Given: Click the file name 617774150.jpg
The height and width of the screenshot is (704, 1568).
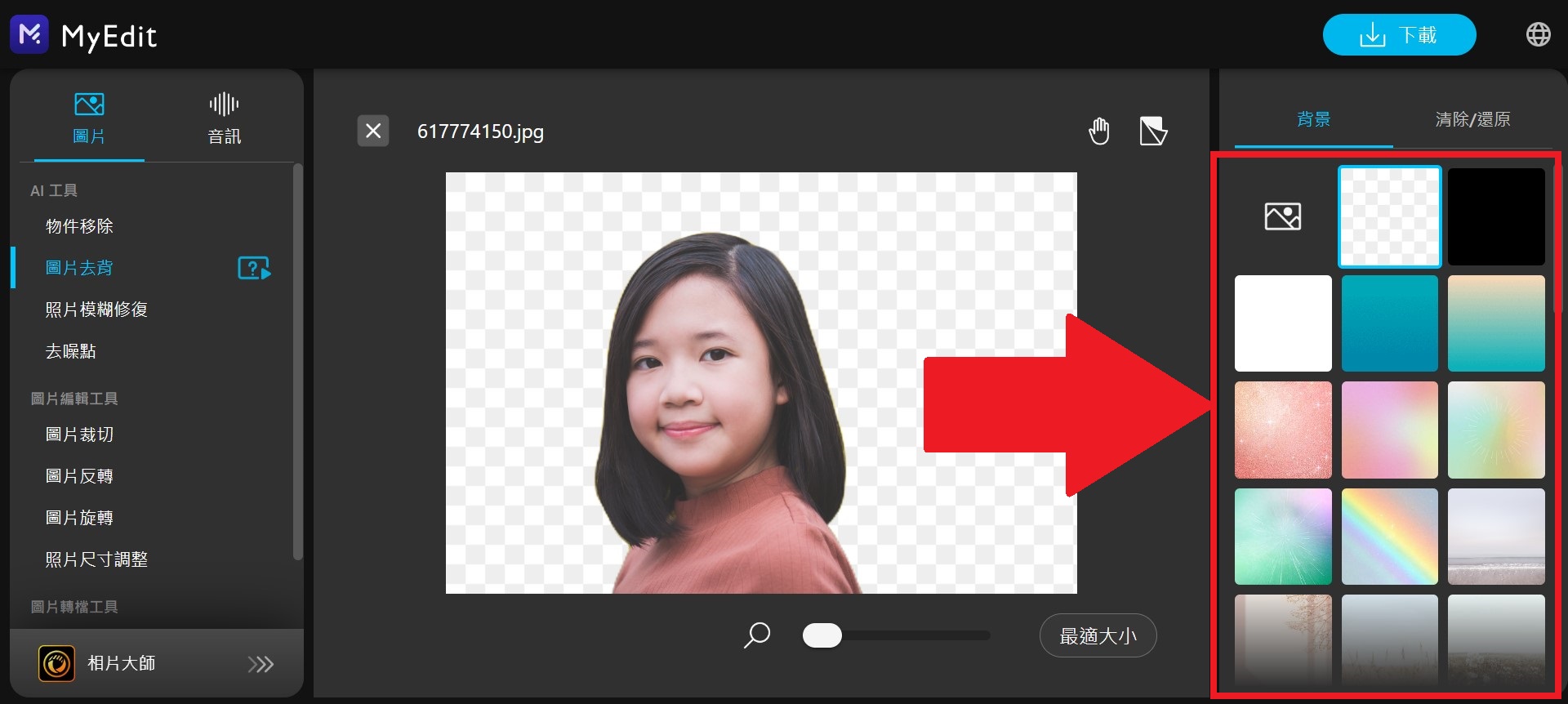Looking at the screenshot, I should (480, 131).
